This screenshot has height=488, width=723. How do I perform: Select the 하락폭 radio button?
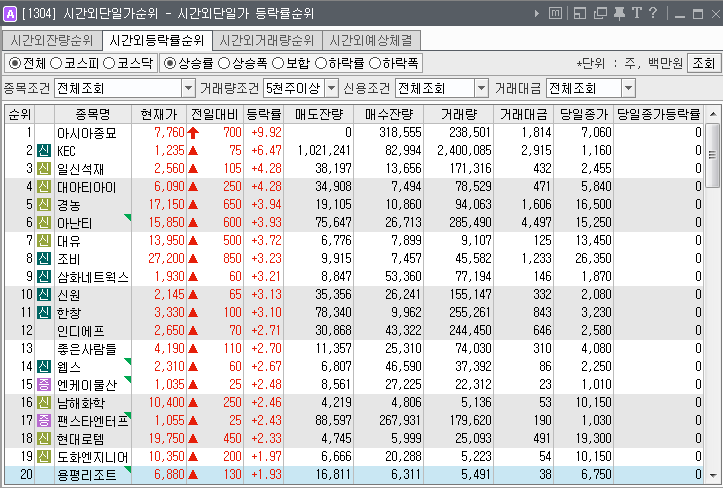tap(375, 63)
